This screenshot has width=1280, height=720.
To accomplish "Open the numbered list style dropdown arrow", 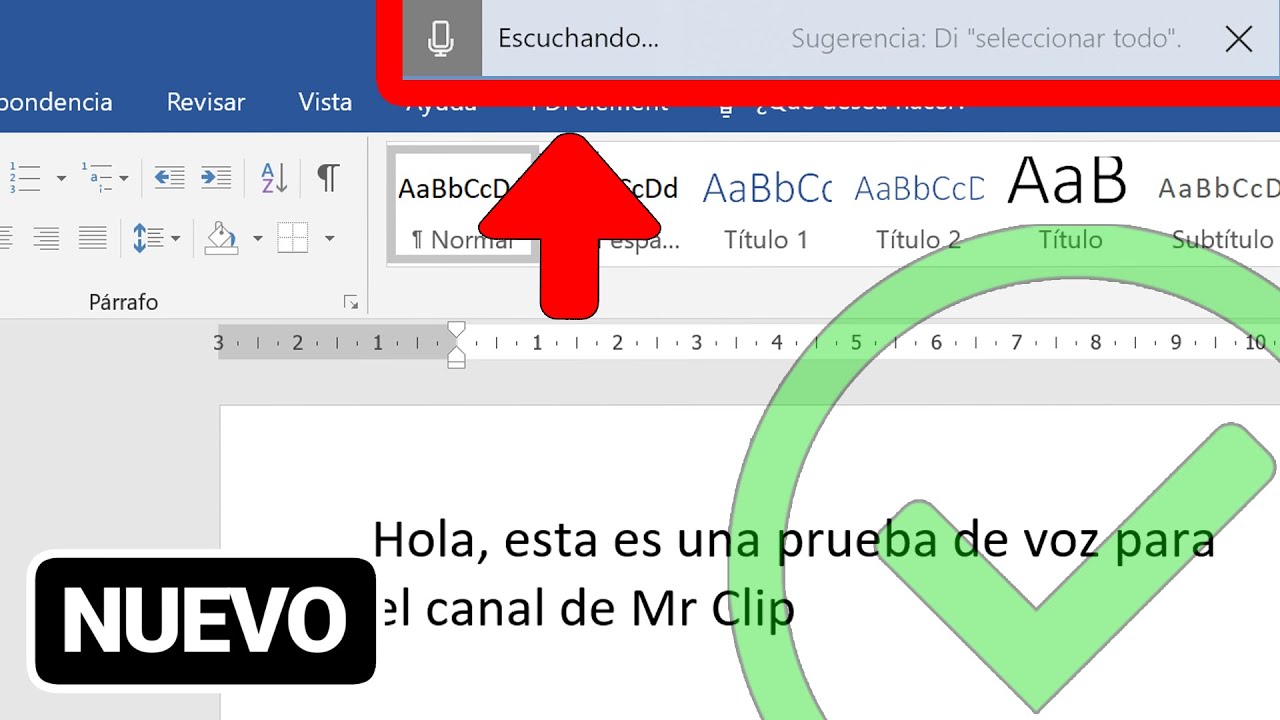I will tap(61, 179).
